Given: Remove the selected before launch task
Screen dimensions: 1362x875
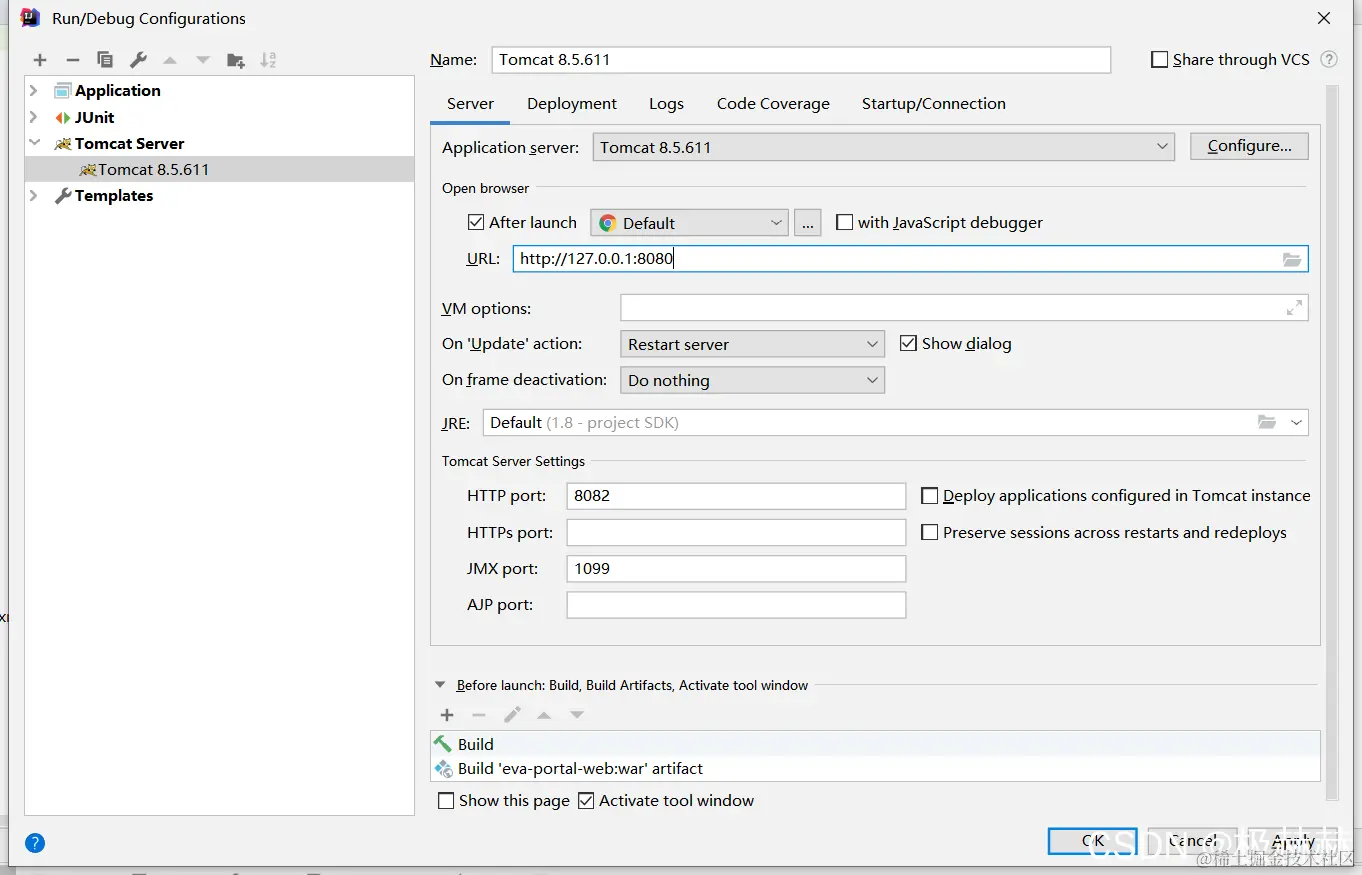Looking at the screenshot, I should point(479,715).
